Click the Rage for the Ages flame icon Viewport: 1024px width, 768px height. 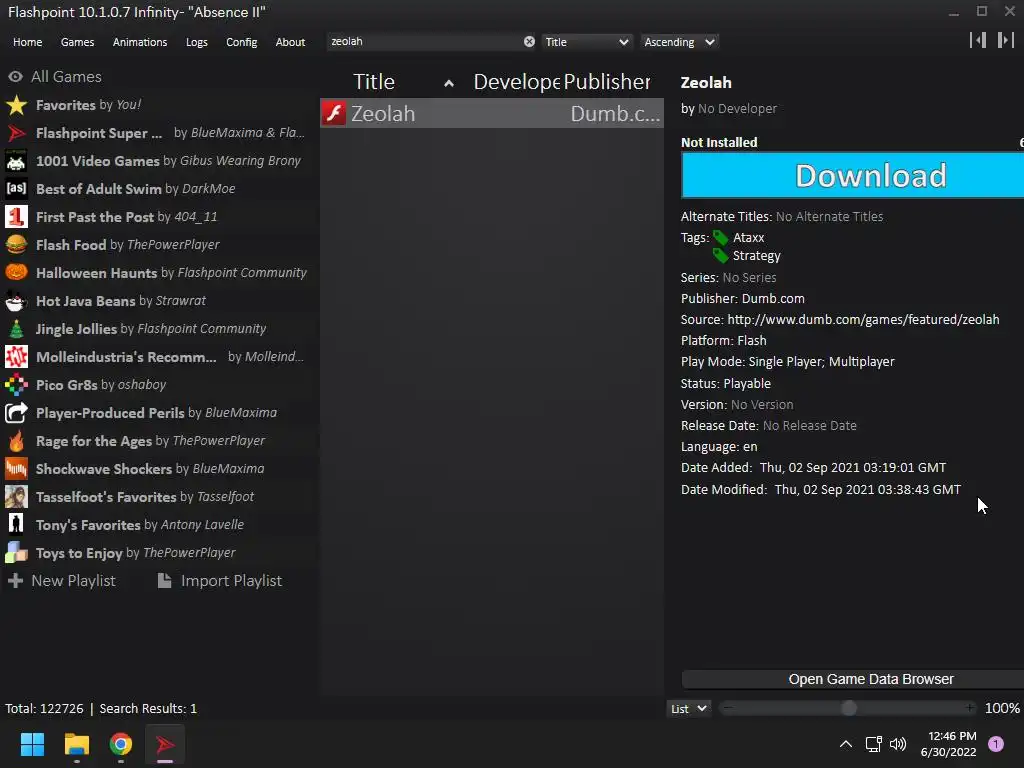16,441
